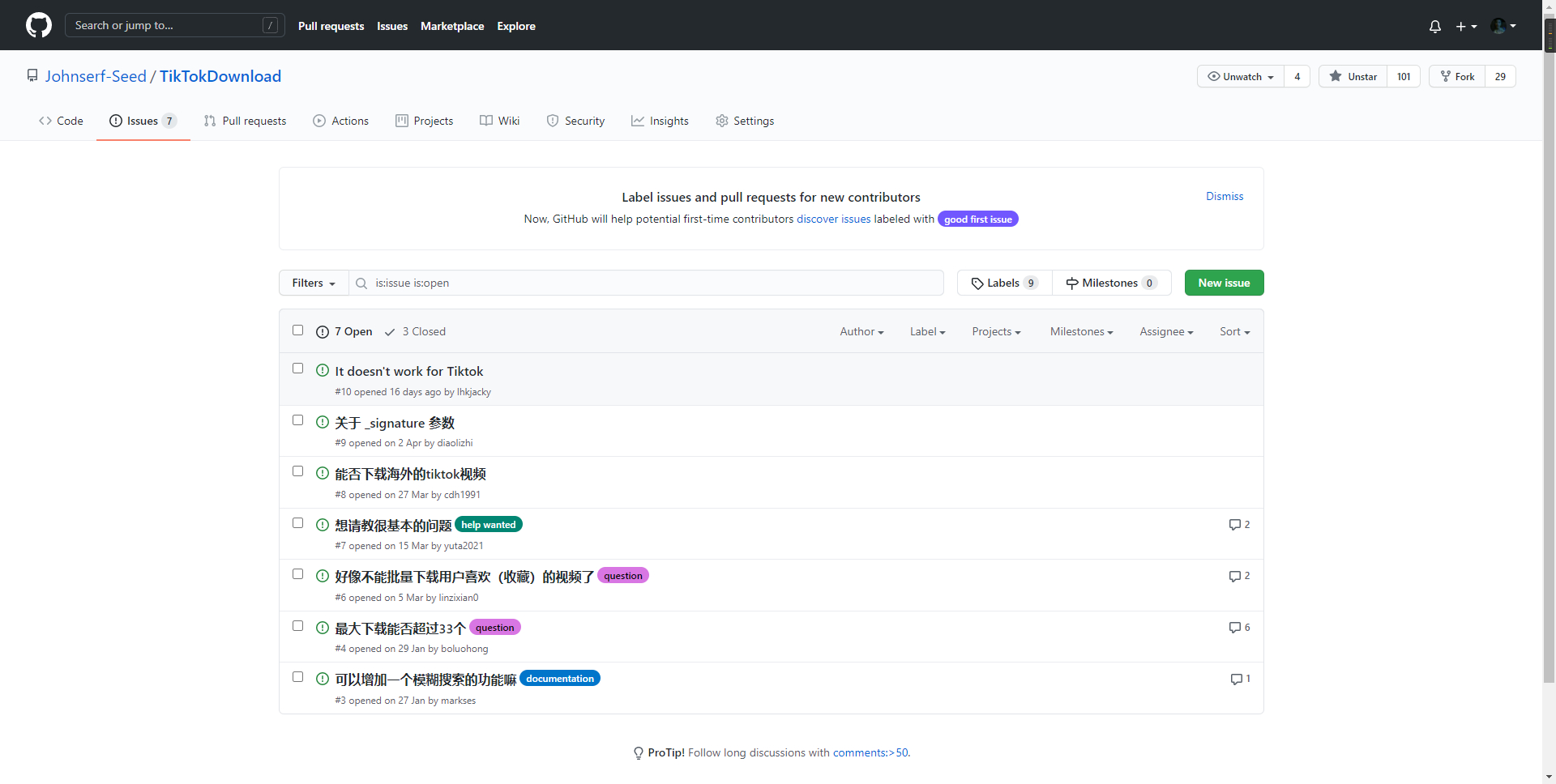The image size is (1556, 784).
Task: Open comments for issue #6
Action: [x=1239, y=576]
